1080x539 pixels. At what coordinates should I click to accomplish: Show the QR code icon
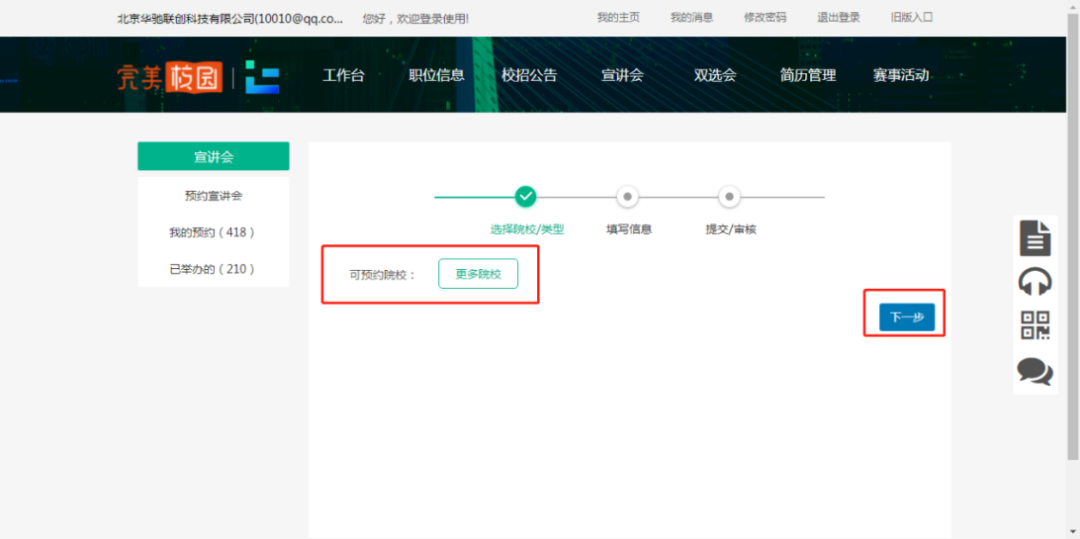coord(1035,325)
